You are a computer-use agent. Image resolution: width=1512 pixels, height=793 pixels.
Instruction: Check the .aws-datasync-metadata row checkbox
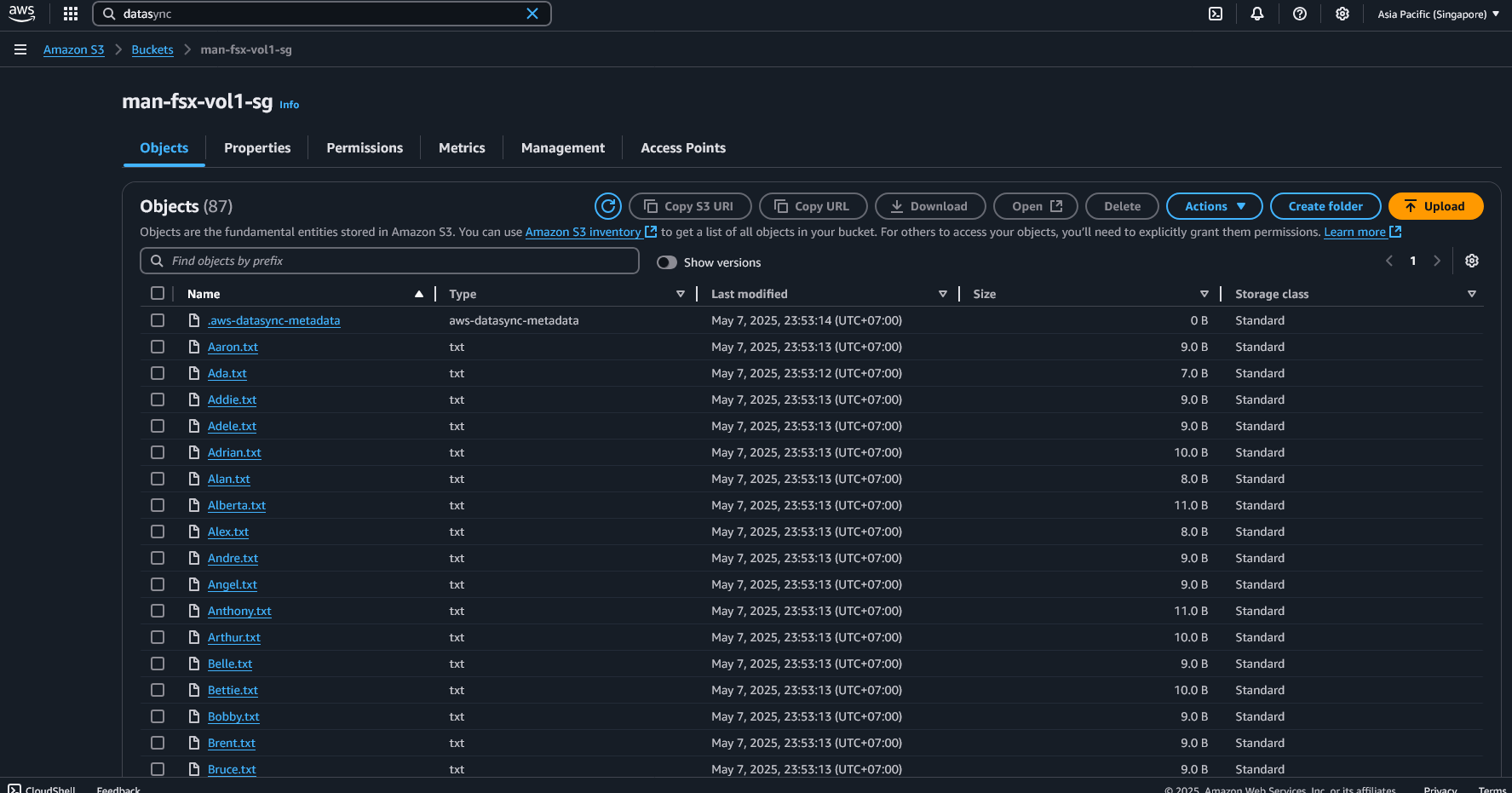pos(158,320)
